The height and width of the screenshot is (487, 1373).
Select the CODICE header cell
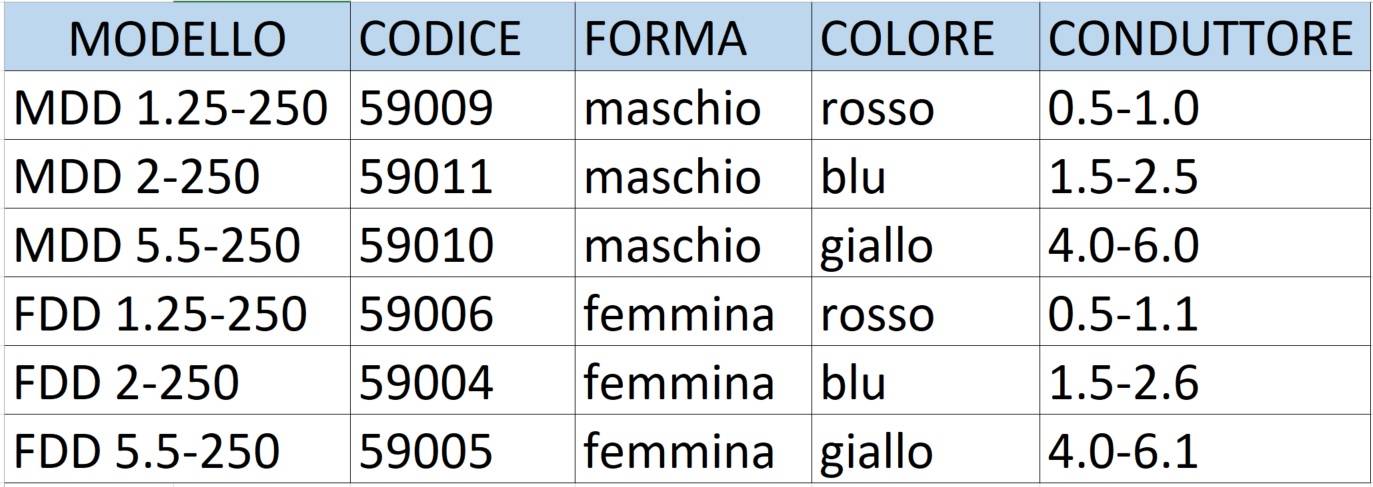click(463, 37)
